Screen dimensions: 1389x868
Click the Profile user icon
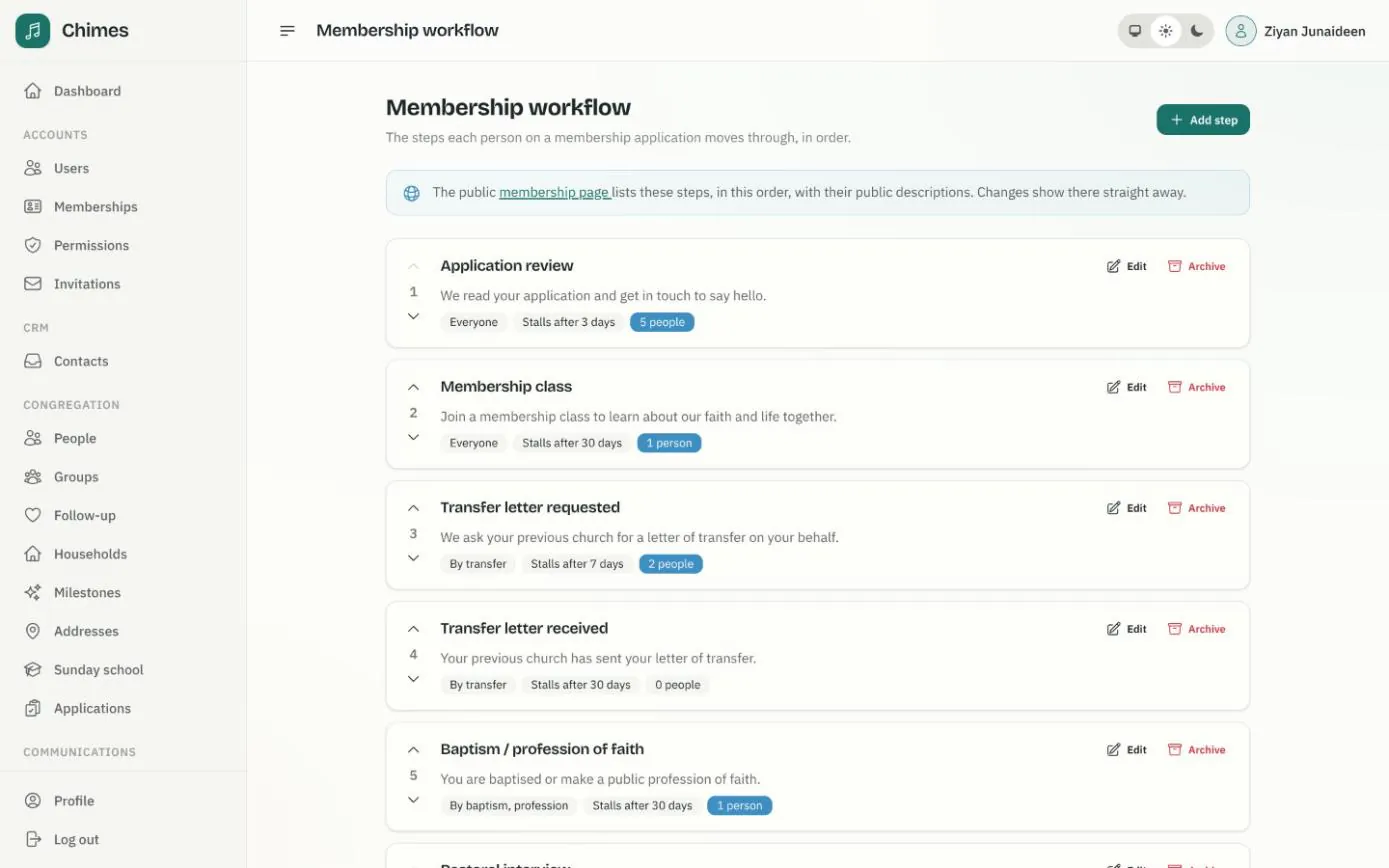click(x=33, y=801)
